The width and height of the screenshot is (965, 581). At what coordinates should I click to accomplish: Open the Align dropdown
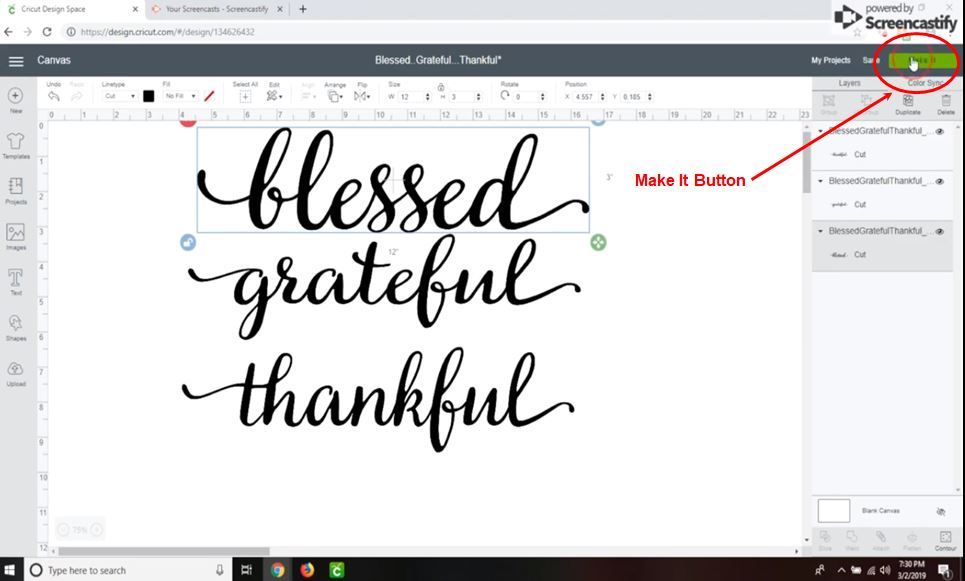coord(308,96)
